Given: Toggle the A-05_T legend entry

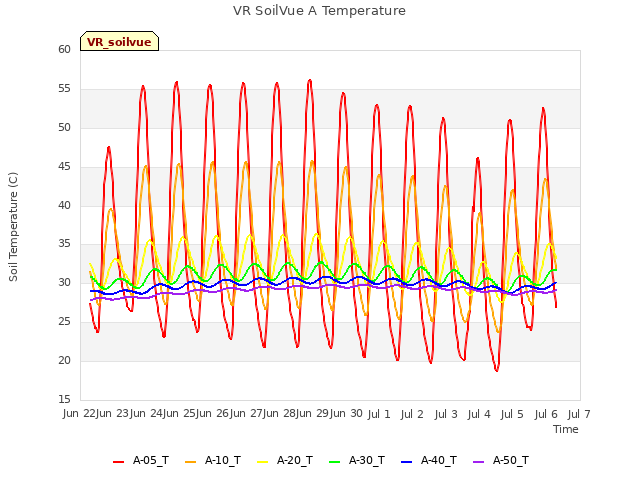Looking at the screenshot, I should (141, 460).
